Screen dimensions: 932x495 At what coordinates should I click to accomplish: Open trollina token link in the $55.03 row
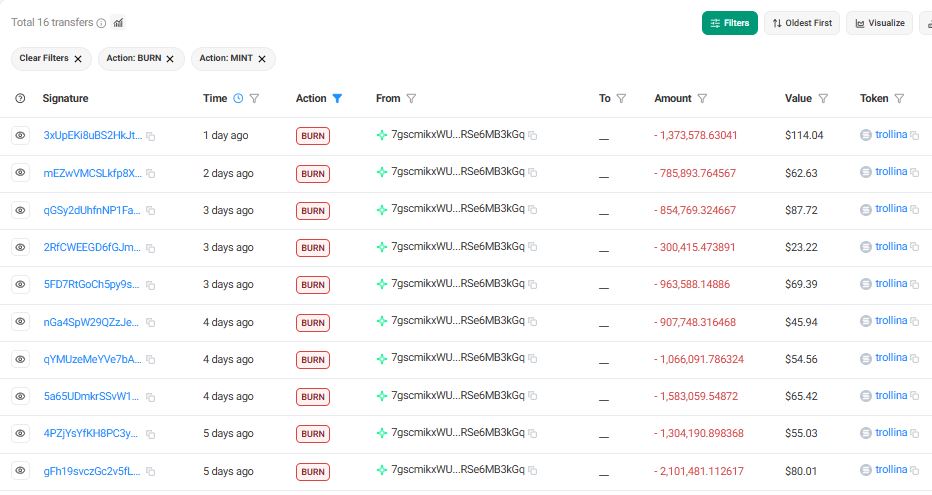[x=891, y=433]
